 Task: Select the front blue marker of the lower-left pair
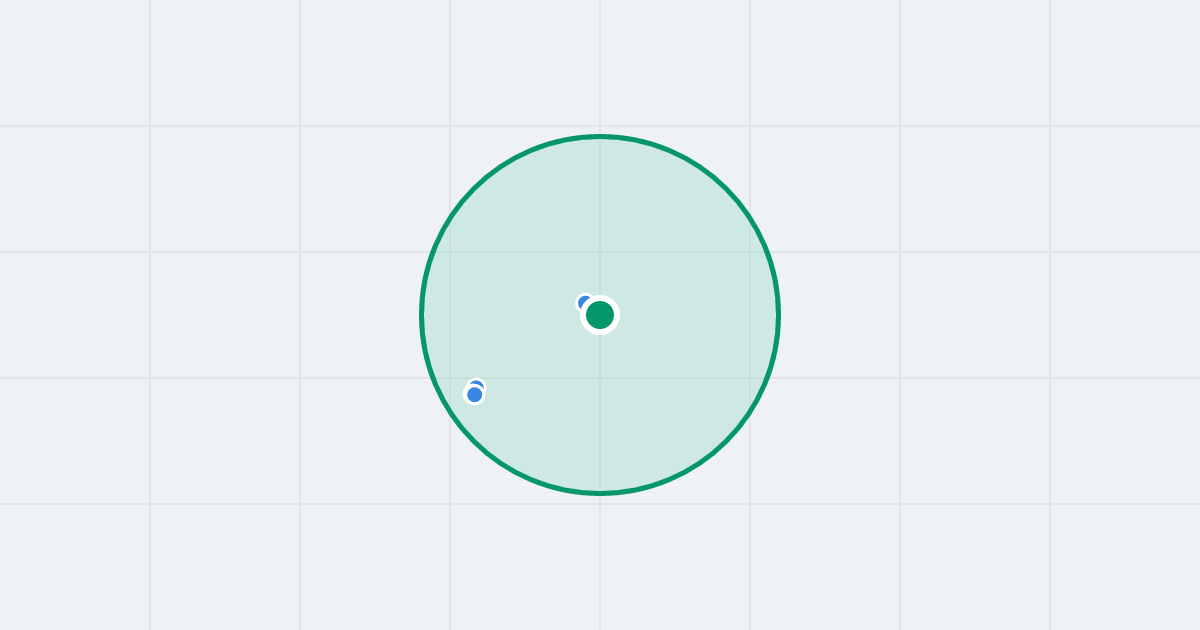point(475,395)
